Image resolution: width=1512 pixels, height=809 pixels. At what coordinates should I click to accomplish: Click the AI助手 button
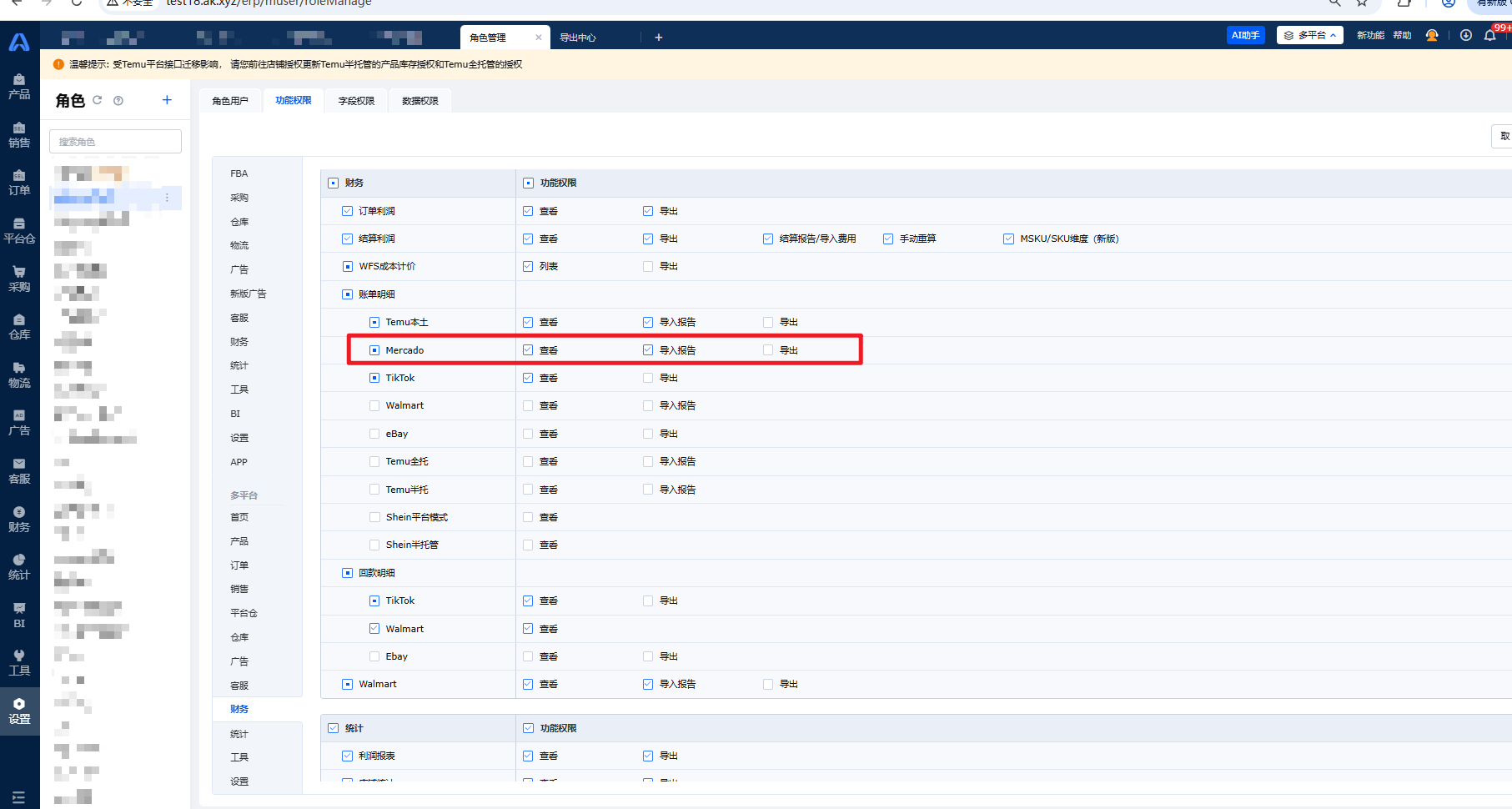tap(1245, 35)
